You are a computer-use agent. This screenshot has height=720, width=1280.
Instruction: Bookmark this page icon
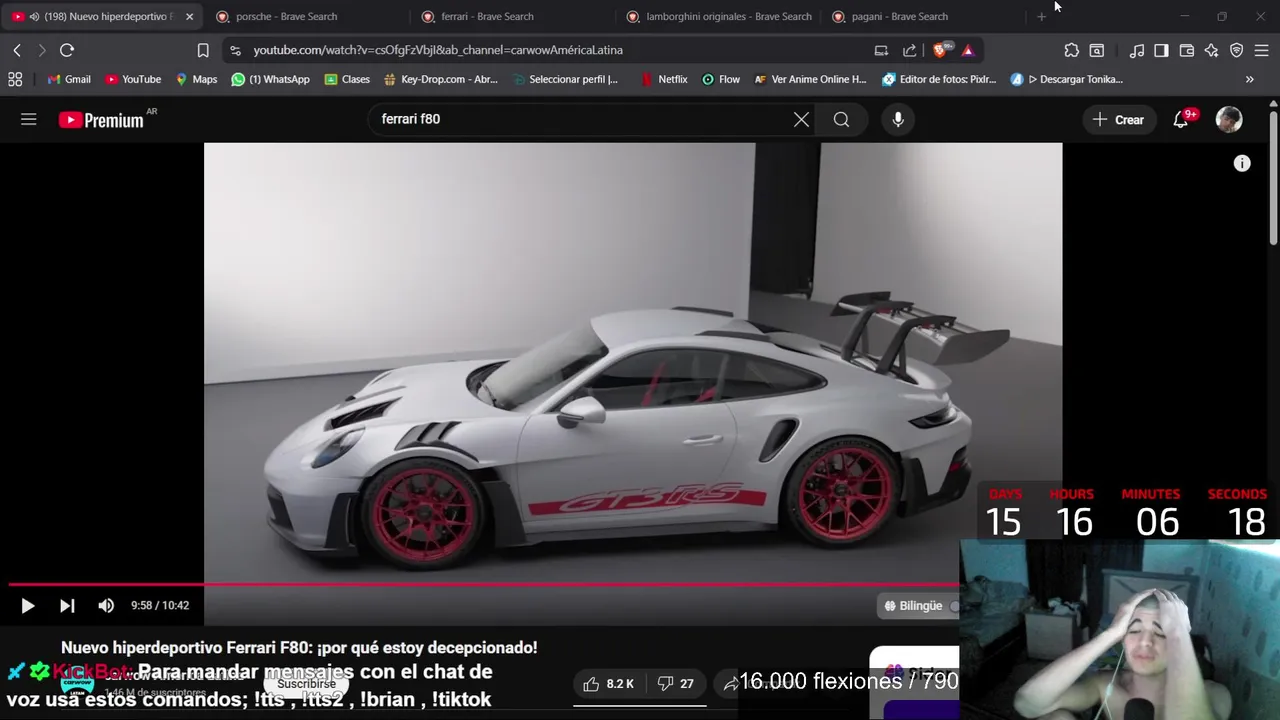(203, 50)
